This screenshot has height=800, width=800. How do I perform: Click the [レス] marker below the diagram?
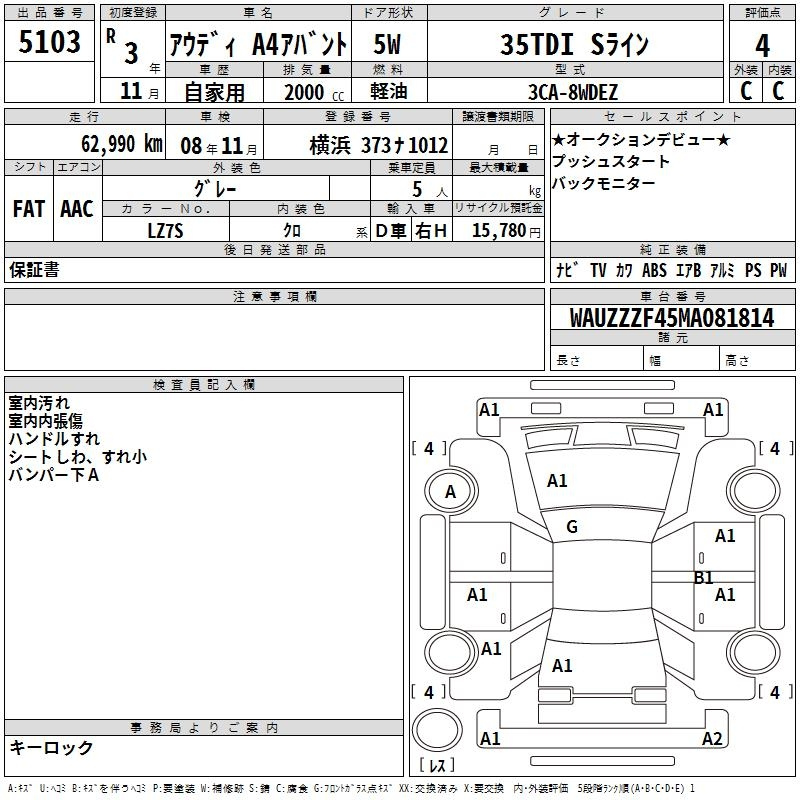coord(437,767)
